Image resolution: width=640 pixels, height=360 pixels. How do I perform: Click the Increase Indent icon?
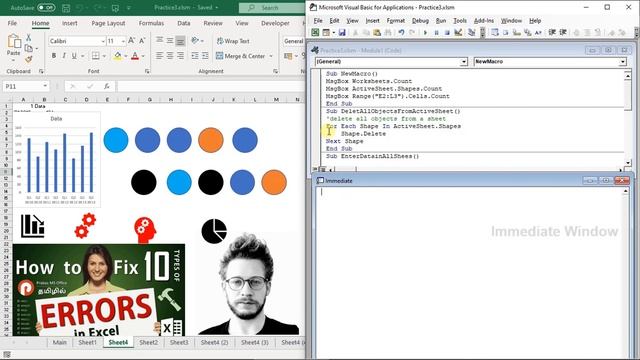point(205,56)
